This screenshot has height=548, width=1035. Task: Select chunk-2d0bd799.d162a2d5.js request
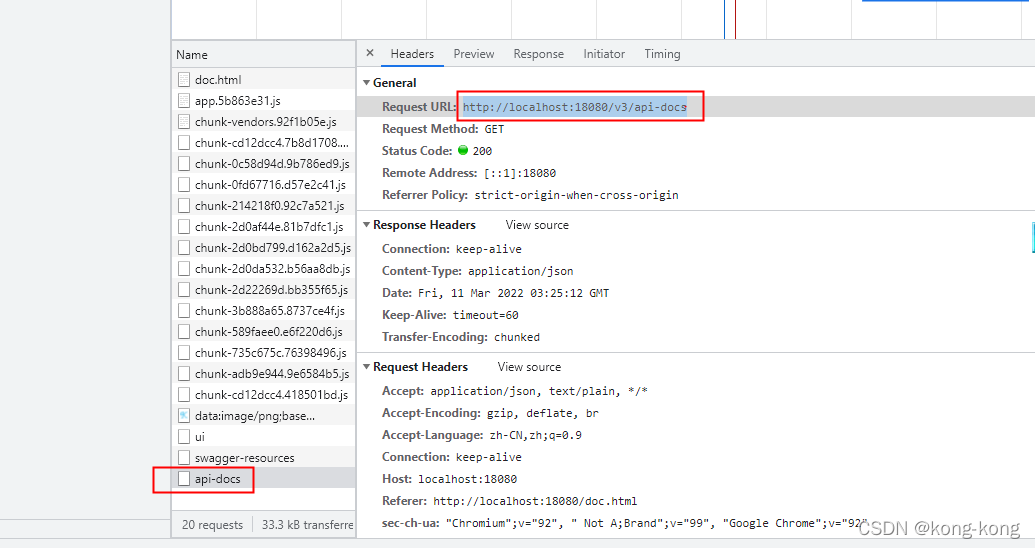(x=264, y=248)
